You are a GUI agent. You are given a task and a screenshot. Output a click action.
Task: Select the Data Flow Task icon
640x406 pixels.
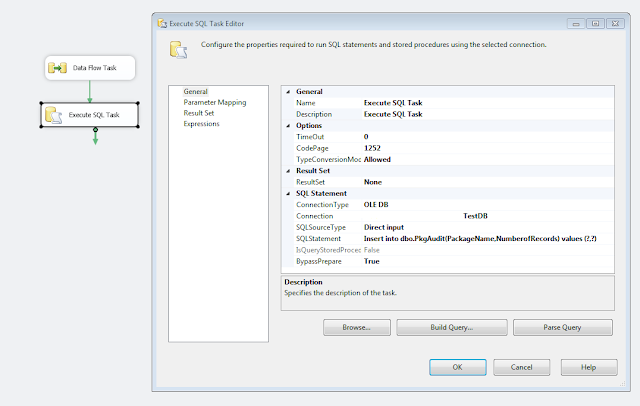(58, 68)
